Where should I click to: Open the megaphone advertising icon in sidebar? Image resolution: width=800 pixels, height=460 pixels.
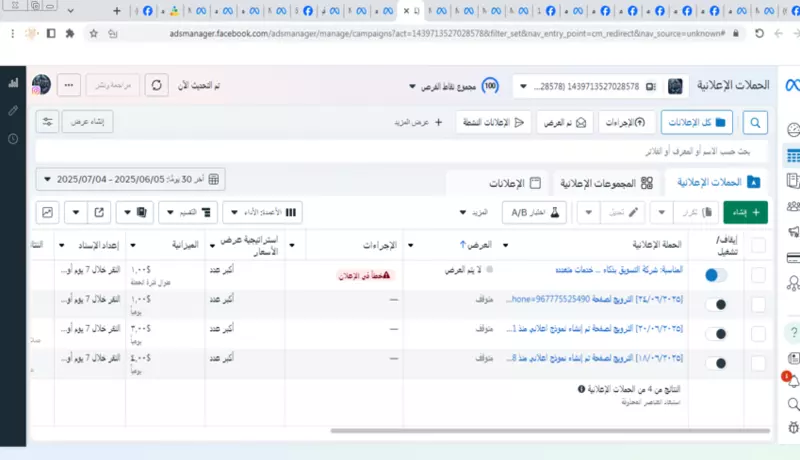794,232
